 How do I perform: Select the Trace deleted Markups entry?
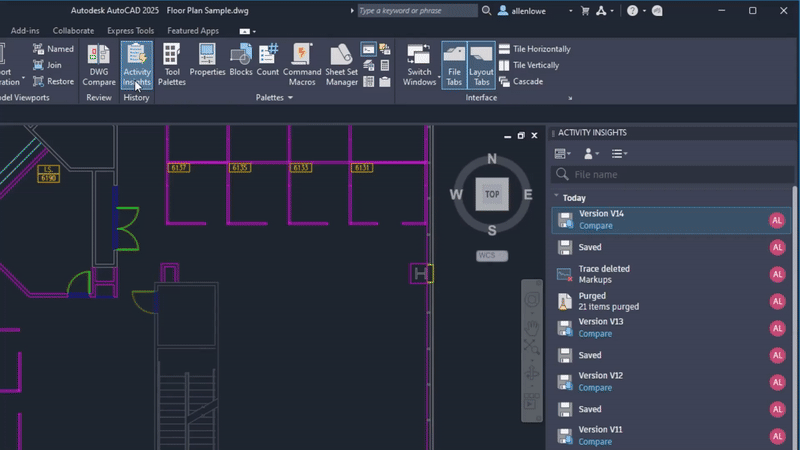(x=671, y=274)
